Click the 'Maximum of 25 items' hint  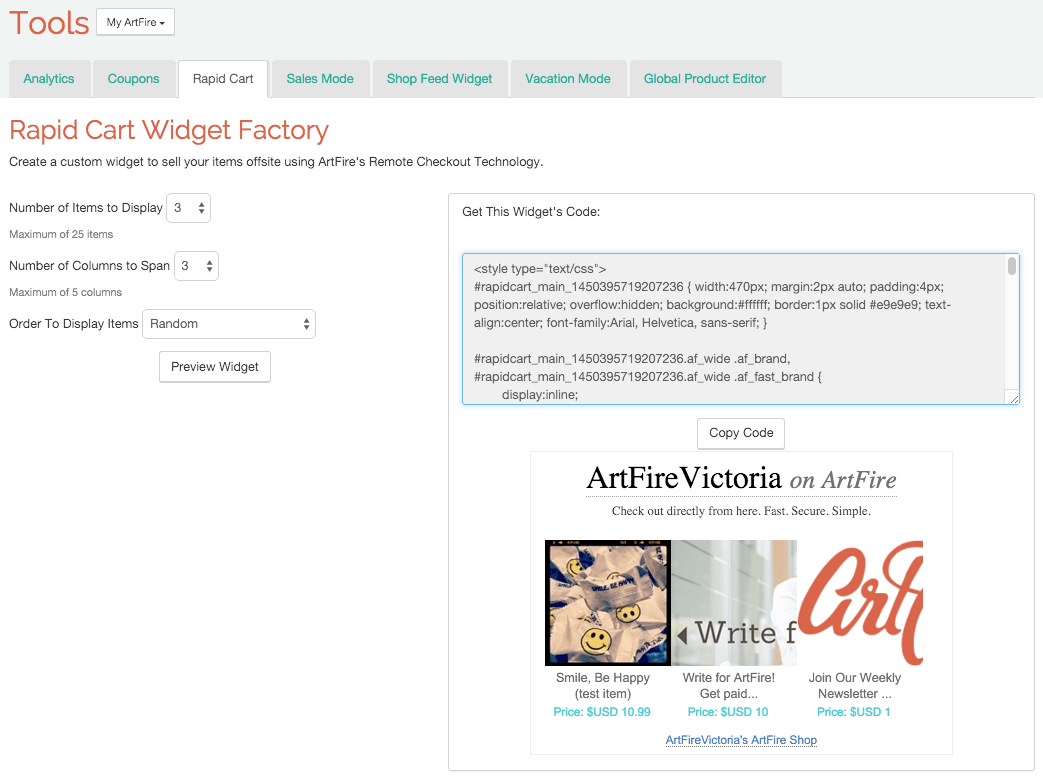[x=61, y=234]
